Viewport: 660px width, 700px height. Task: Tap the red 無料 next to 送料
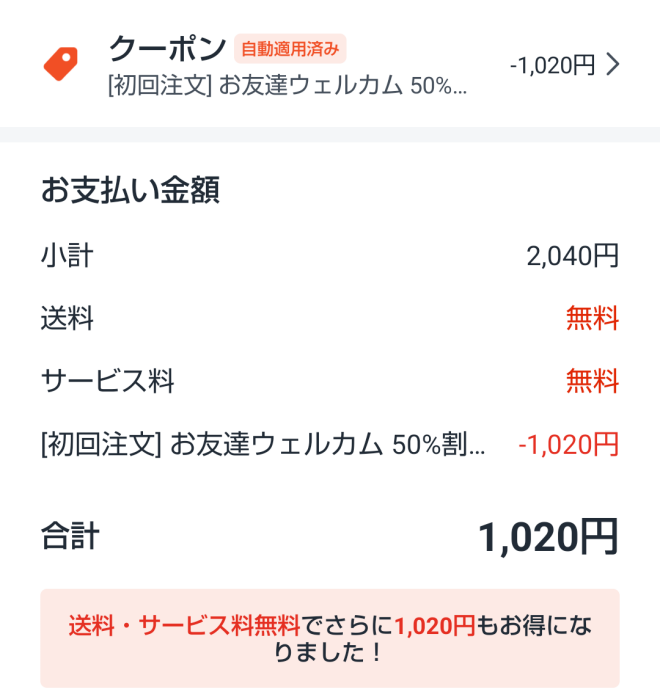[593, 318]
